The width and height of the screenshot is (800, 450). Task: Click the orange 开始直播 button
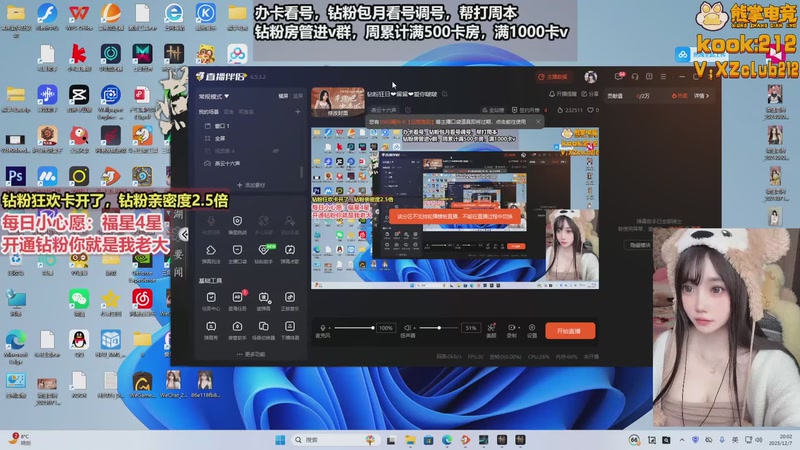(x=570, y=331)
